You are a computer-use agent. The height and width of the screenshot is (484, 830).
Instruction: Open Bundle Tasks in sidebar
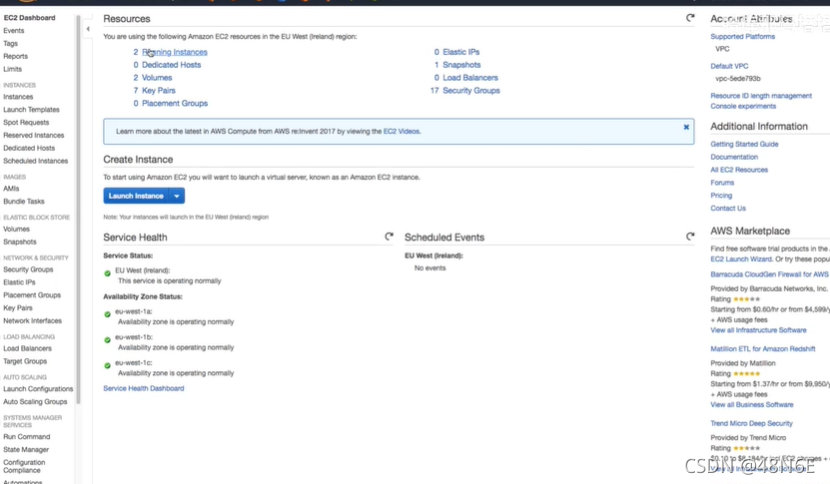24,201
